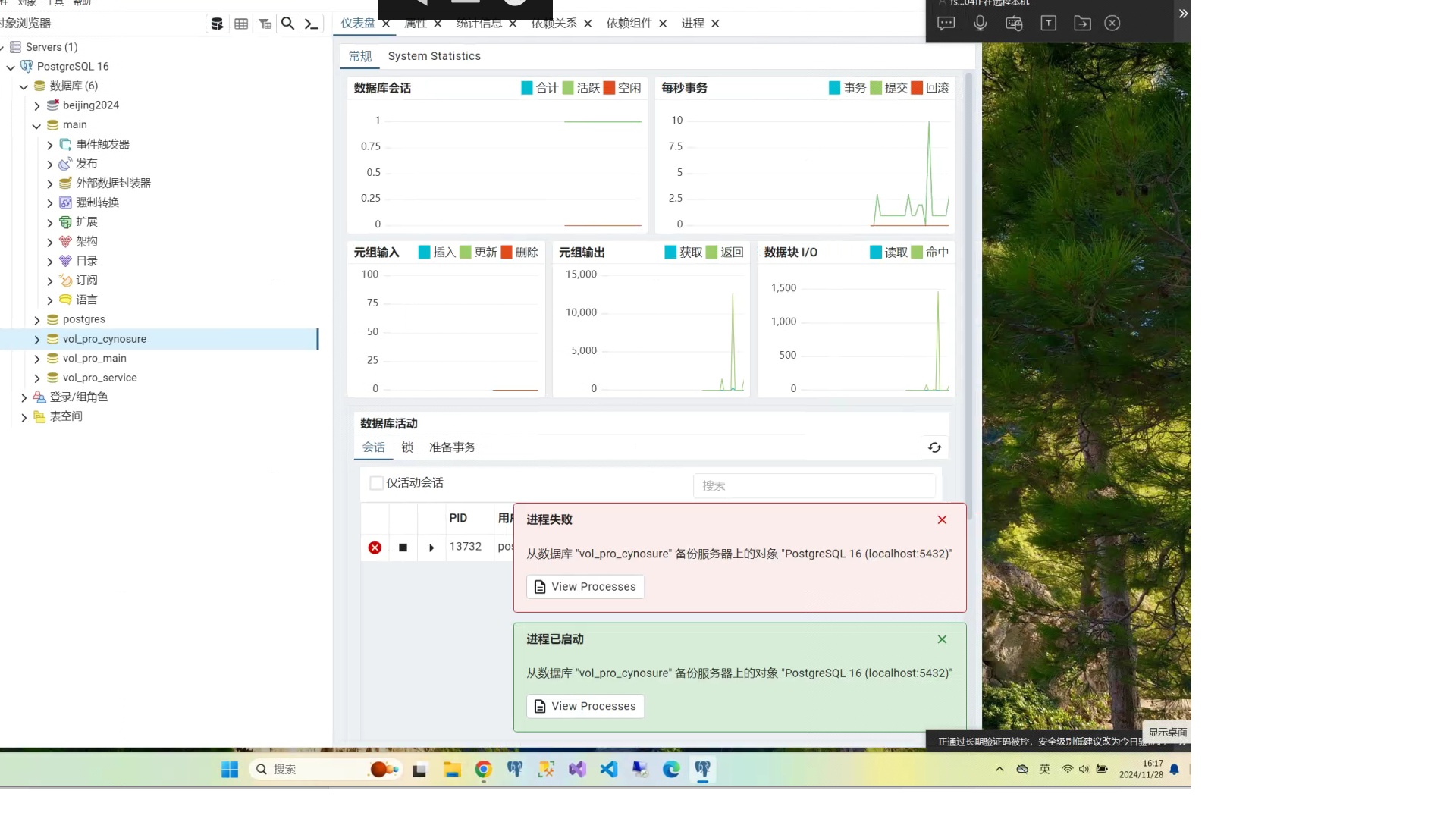Click pgAdmin elephant icon in taskbar
This screenshot has width=1456, height=819.
coord(702,769)
